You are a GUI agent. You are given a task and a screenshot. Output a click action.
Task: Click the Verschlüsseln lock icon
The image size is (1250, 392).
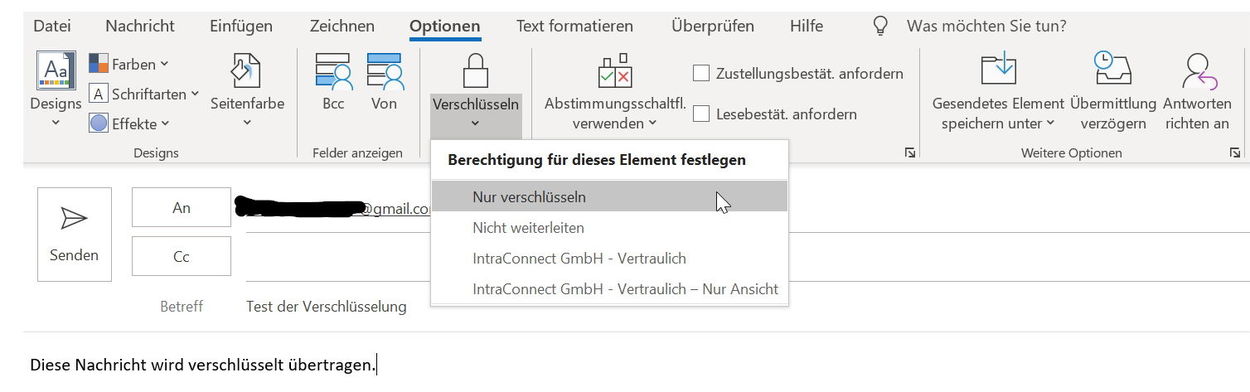coord(475,72)
